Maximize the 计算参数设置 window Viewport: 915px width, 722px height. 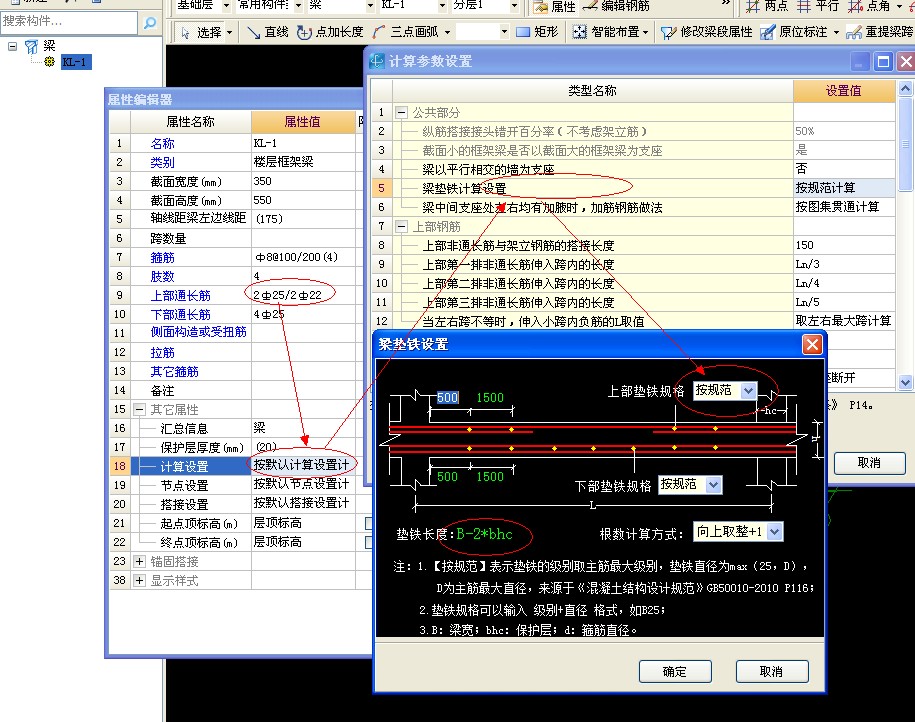tap(883, 61)
